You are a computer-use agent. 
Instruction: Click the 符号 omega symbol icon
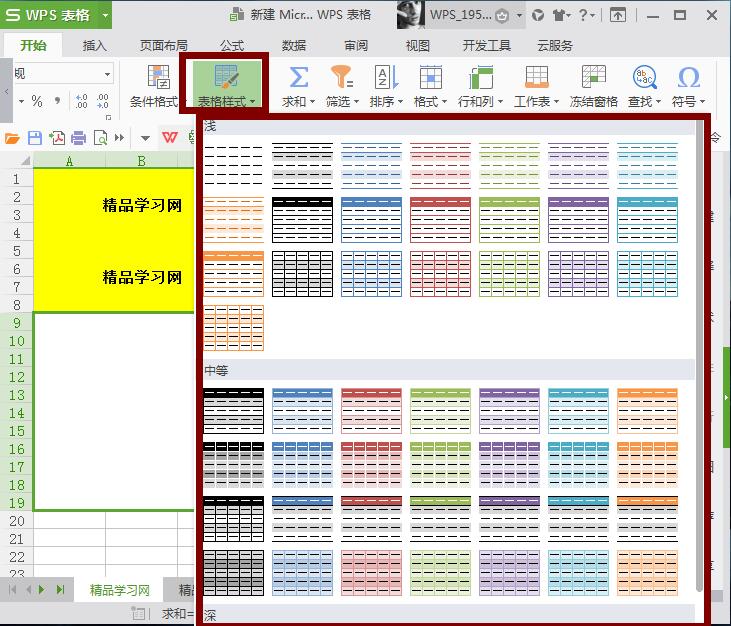click(x=688, y=78)
